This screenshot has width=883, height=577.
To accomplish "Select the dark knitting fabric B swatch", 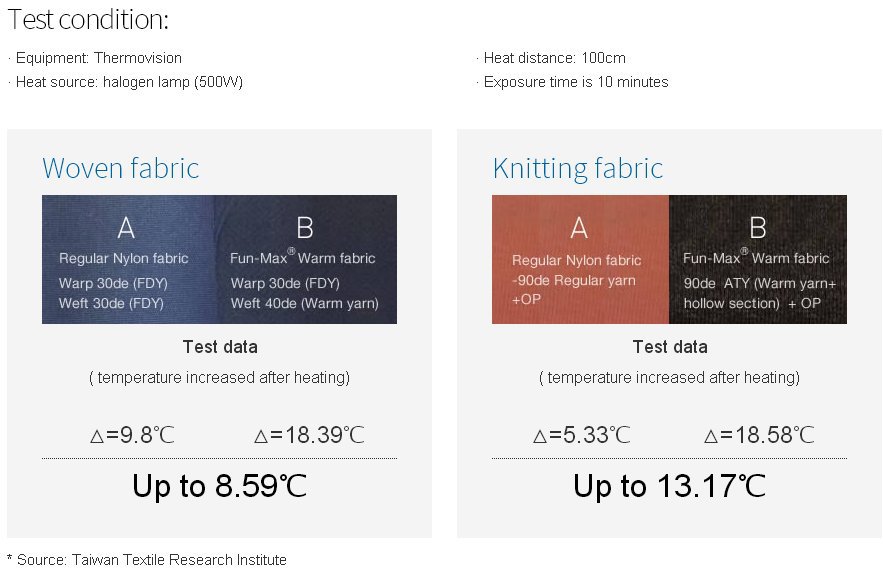I will 758,260.
